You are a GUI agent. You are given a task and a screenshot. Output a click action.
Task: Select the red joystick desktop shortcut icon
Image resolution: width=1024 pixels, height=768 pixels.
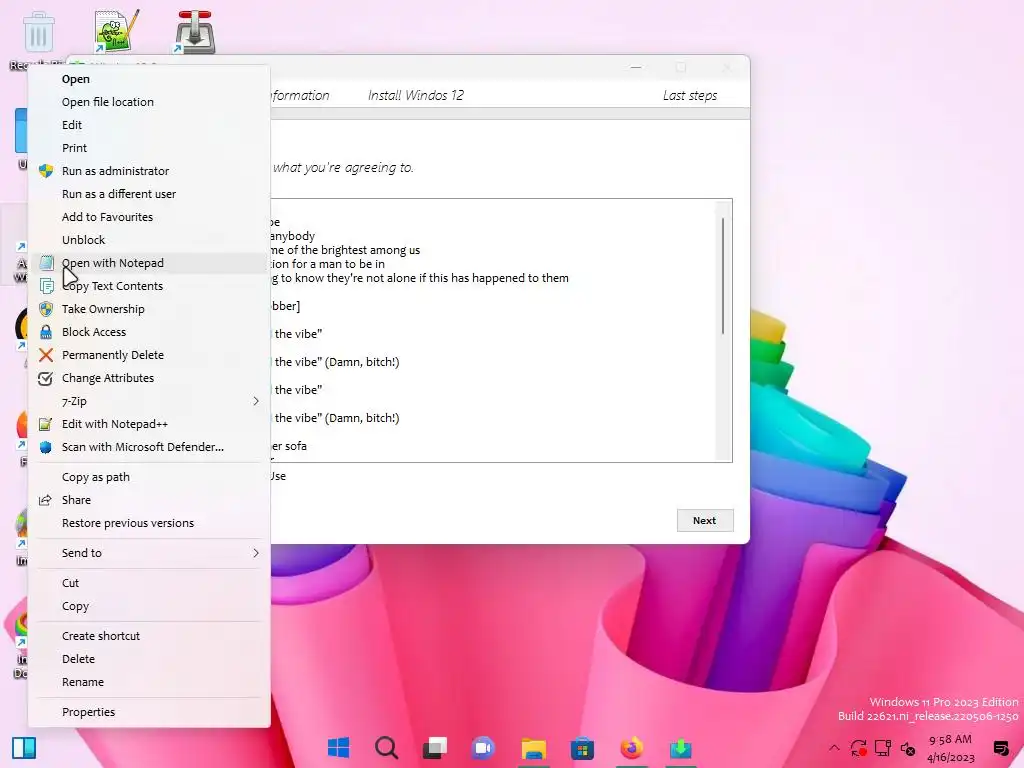click(x=195, y=31)
